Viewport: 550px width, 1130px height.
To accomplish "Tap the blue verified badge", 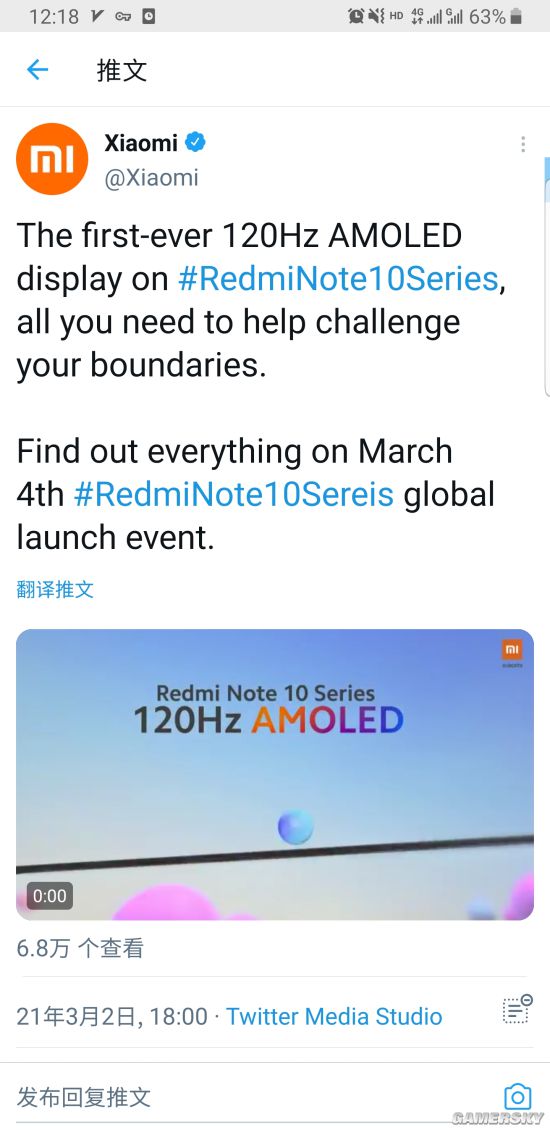I will [195, 142].
